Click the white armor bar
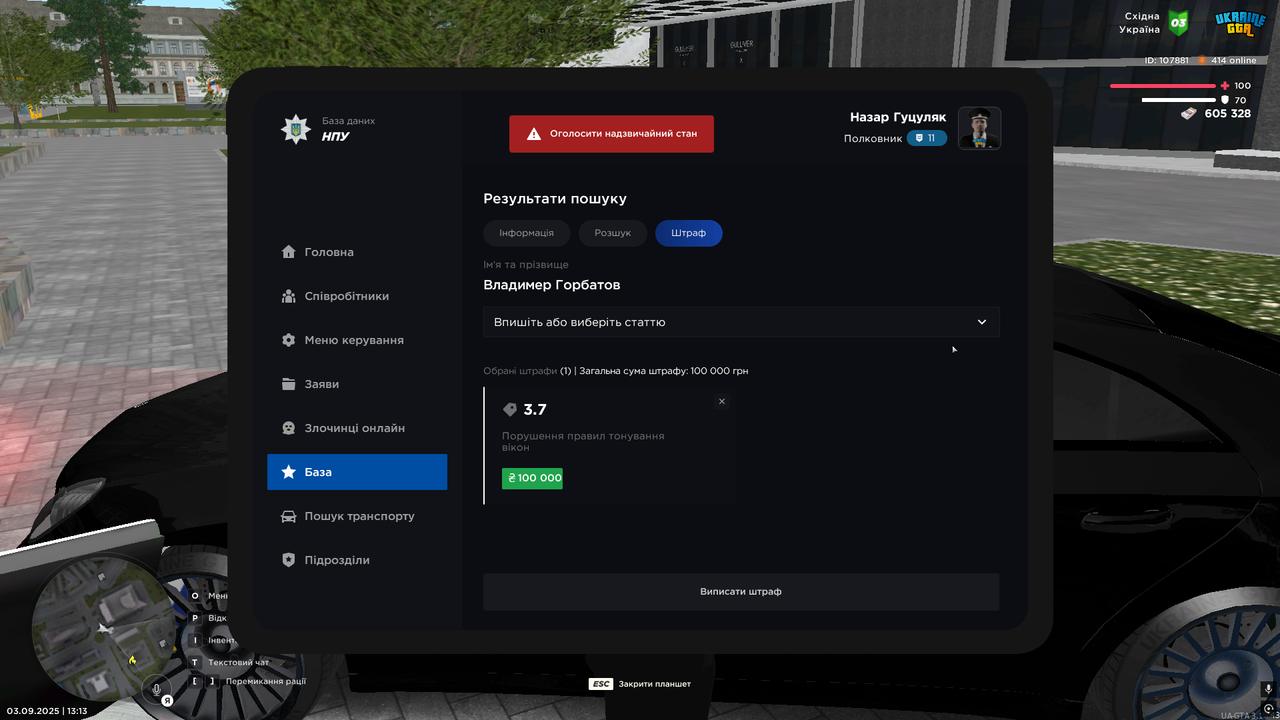The image size is (1280, 720). coord(1180,100)
